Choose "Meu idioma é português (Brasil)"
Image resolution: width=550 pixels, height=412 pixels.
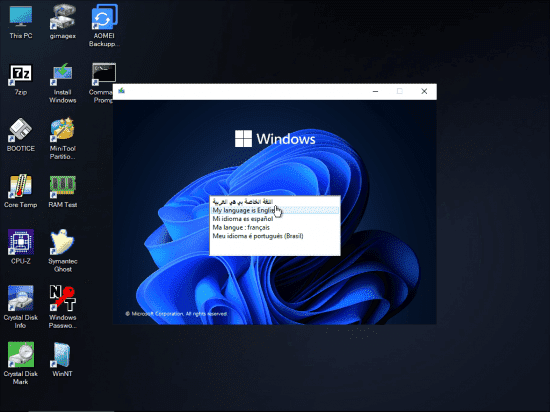[x=275, y=236]
